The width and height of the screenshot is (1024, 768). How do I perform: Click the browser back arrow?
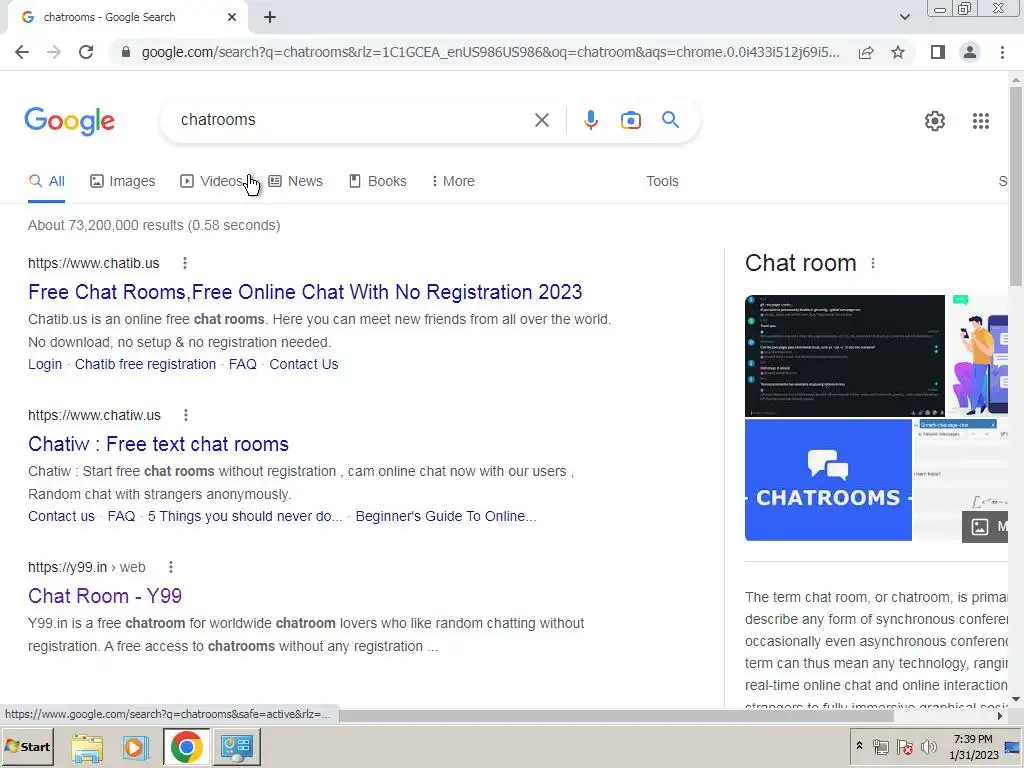[22, 52]
